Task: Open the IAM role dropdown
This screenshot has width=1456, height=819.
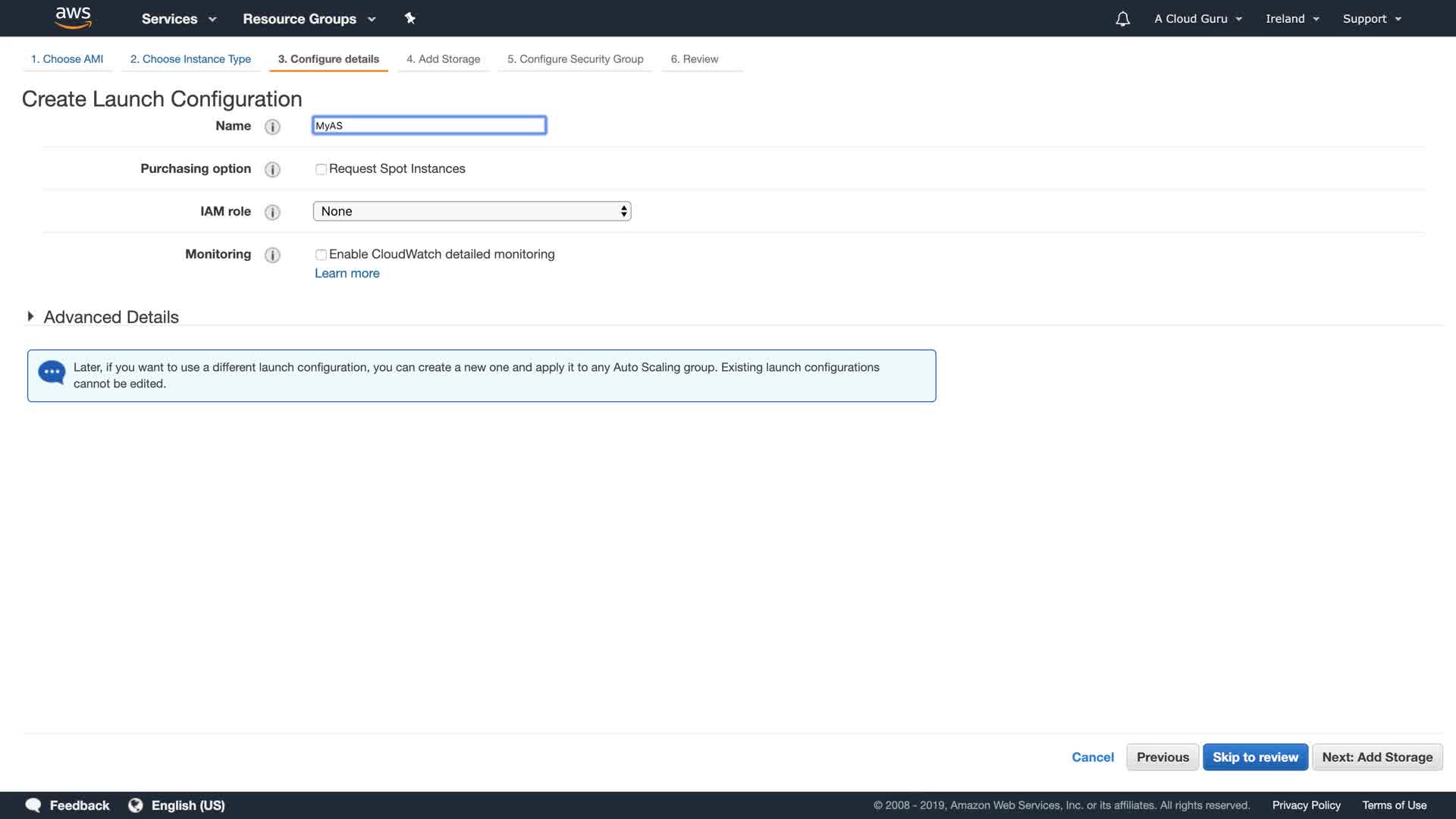Action: (x=472, y=212)
